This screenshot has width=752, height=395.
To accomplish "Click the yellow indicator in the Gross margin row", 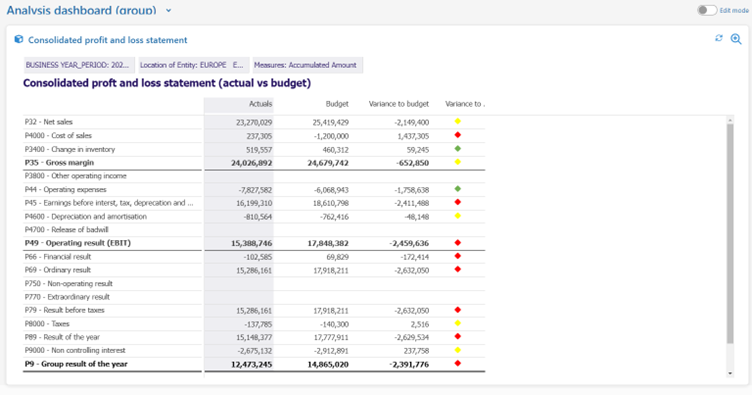I will point(458,162).
